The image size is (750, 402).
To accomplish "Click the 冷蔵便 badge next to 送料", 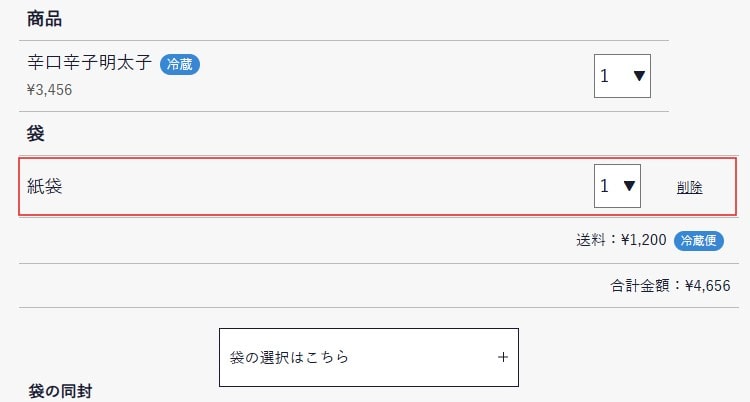I will [699, 240].
